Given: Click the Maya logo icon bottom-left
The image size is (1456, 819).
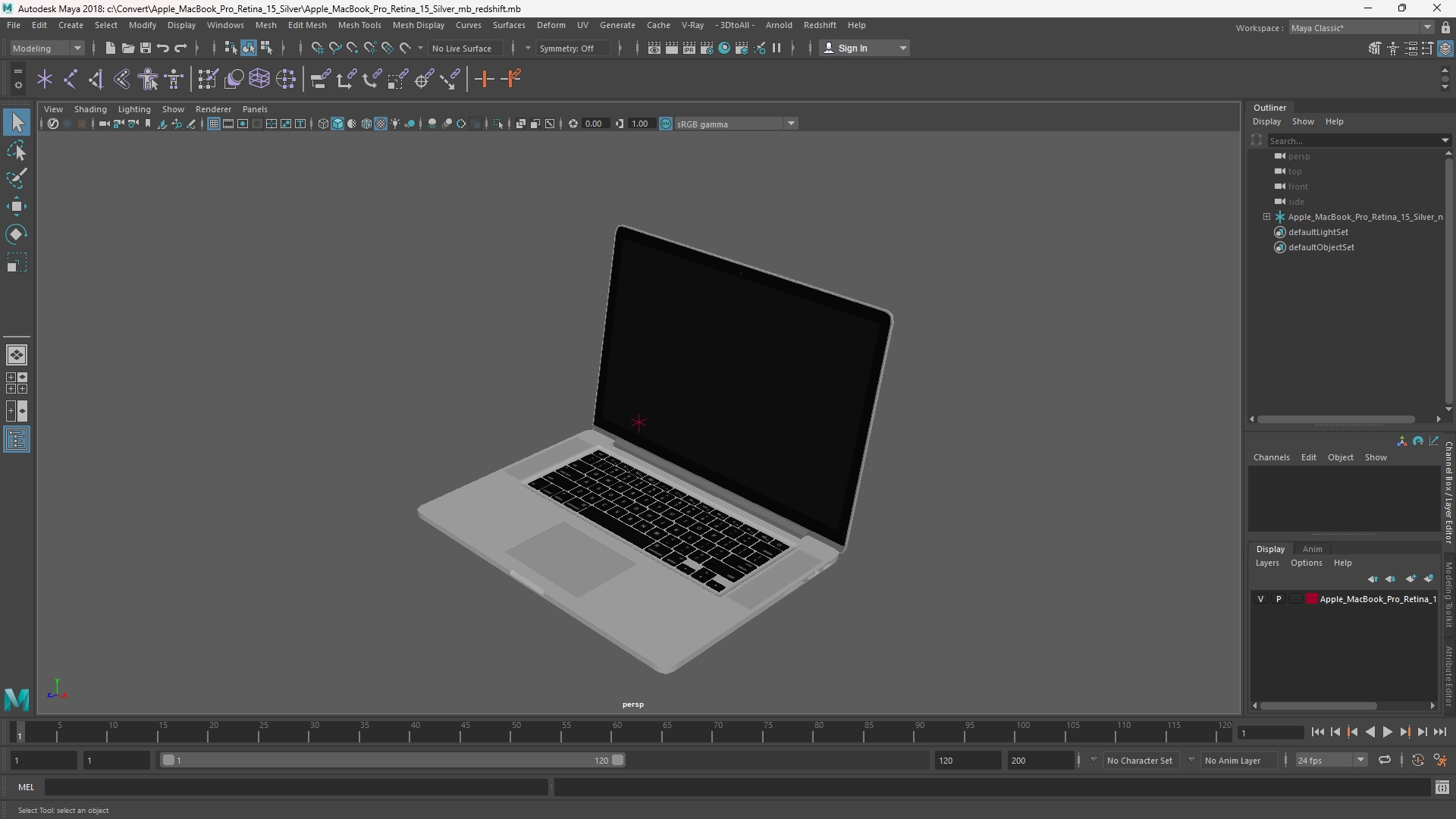Looking at the screenshot, I should tap(17, 698).
